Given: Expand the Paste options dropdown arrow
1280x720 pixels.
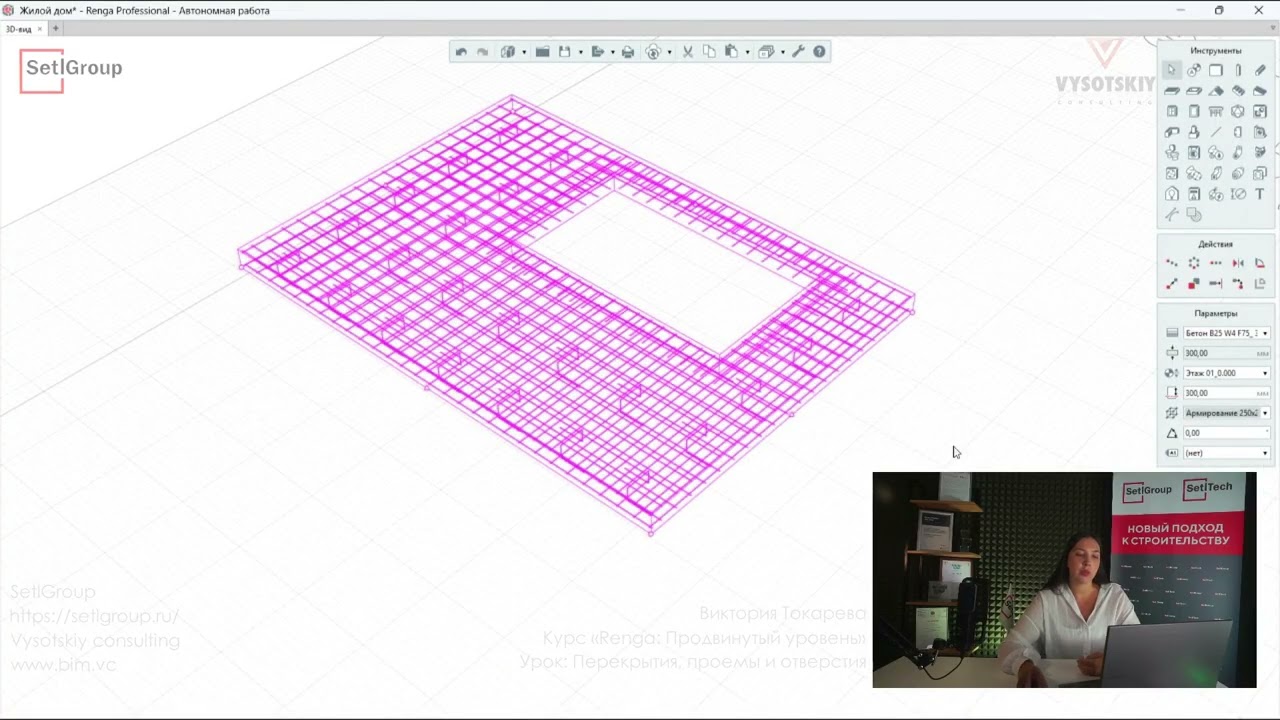Looking at the screenshot, I should pos(748,52).
